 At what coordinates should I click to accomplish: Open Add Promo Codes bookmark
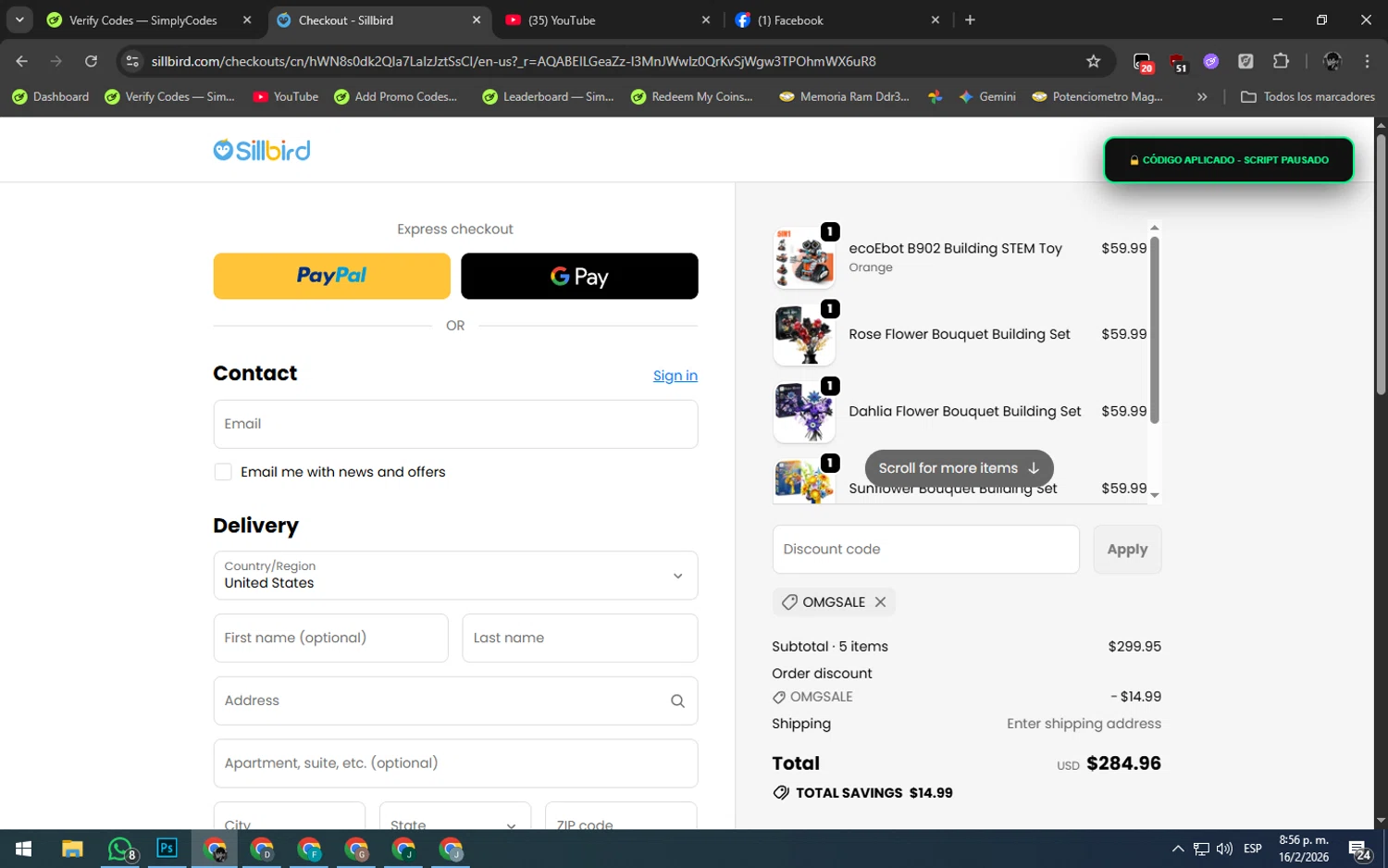(395, 96)
